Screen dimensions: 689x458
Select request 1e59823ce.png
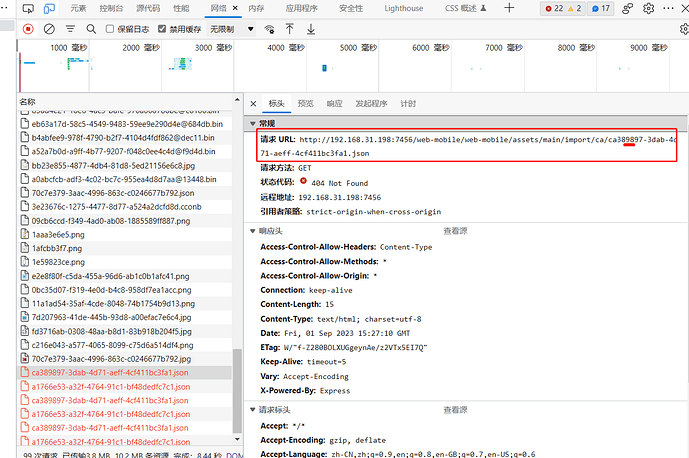[125, 262]
